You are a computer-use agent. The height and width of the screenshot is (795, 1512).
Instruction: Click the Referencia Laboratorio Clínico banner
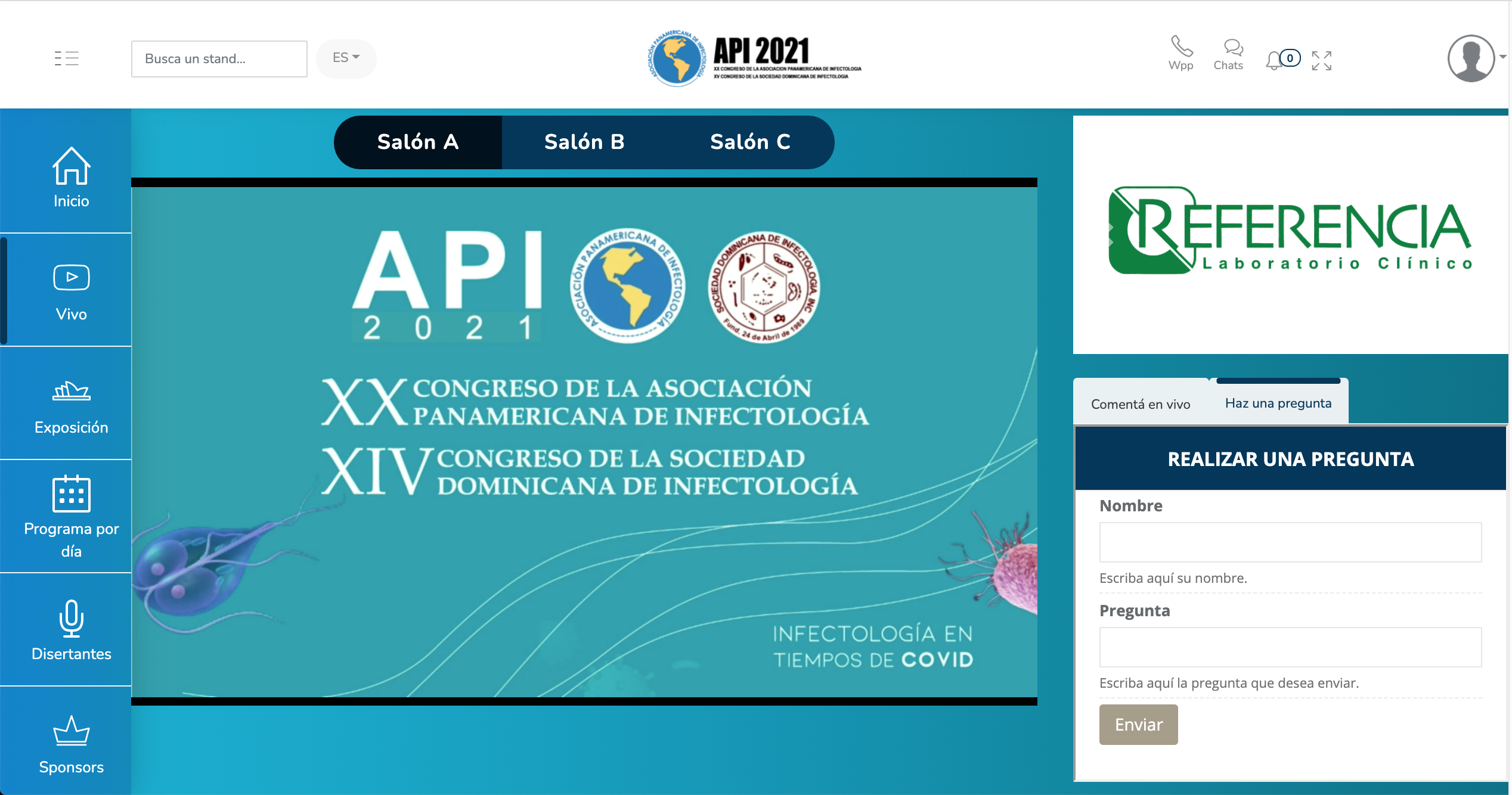pyautogui.click(x=1290, y=234)
